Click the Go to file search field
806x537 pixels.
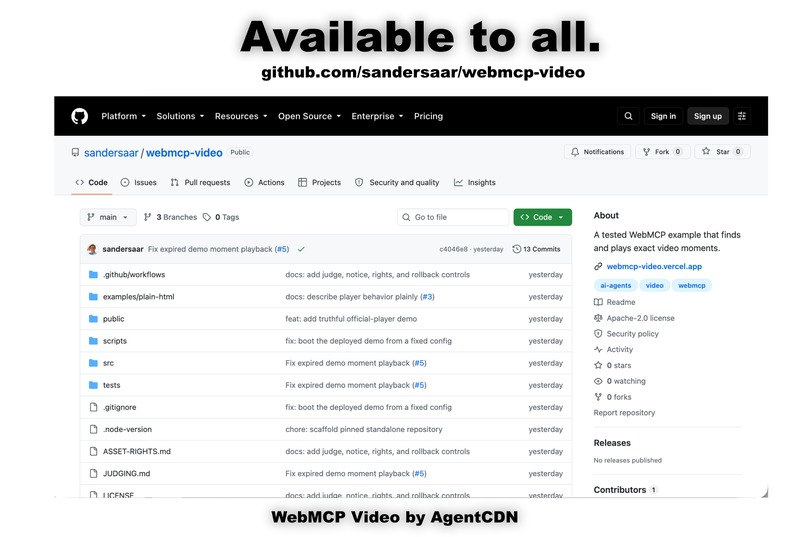pyautogui.click(x=453, y=217)
